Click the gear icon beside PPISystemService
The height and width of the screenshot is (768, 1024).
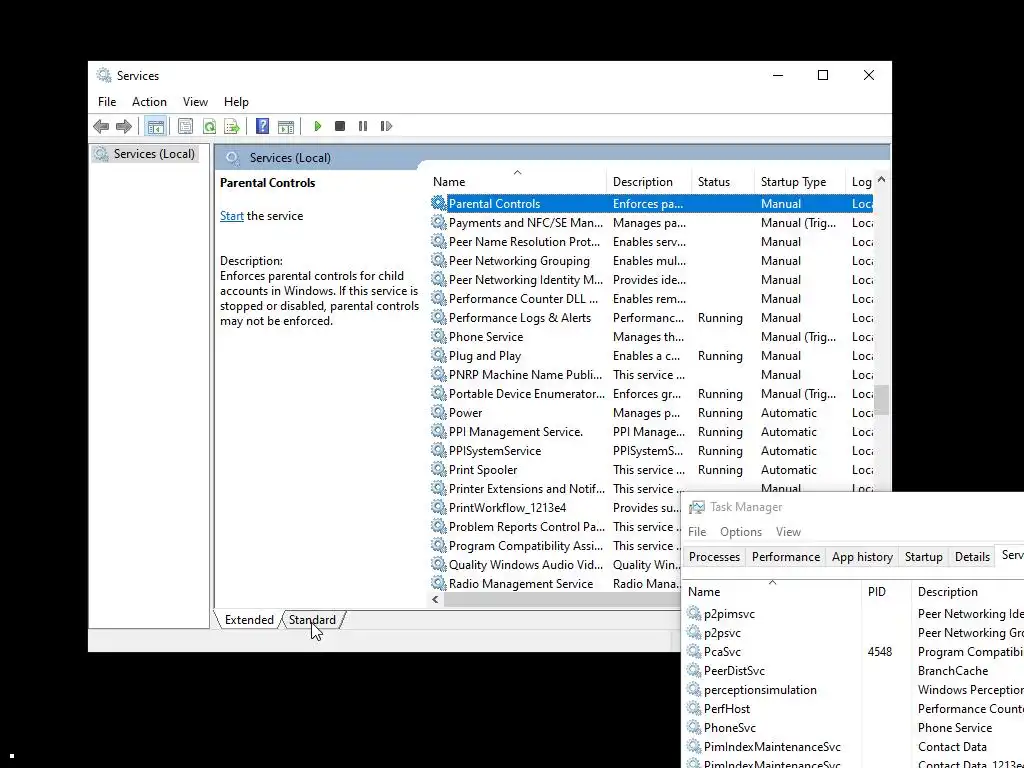click(x=438, y=450)
